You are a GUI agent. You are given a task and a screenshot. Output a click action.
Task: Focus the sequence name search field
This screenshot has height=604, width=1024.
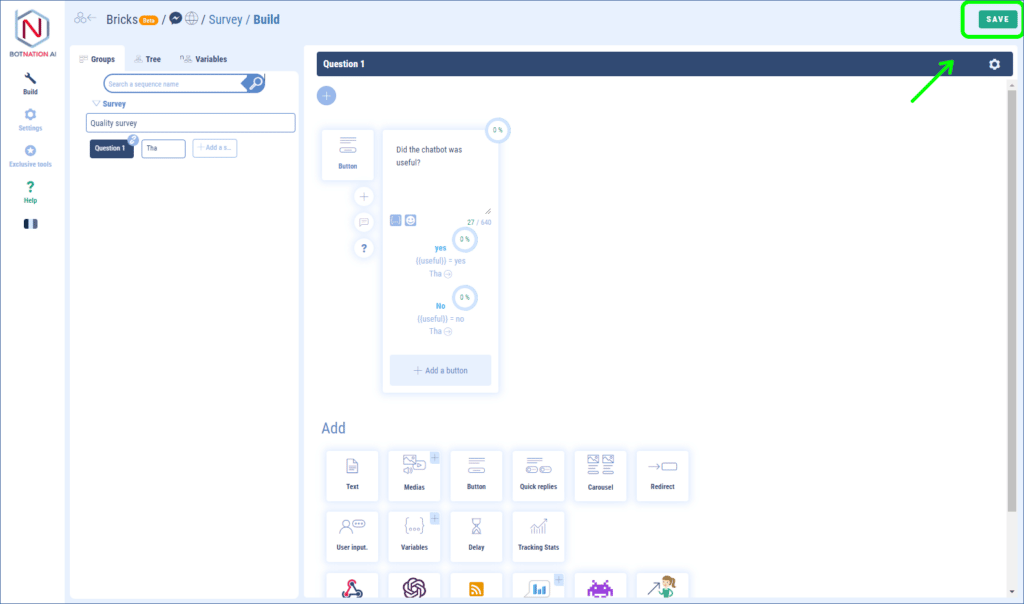click(175, 84)
